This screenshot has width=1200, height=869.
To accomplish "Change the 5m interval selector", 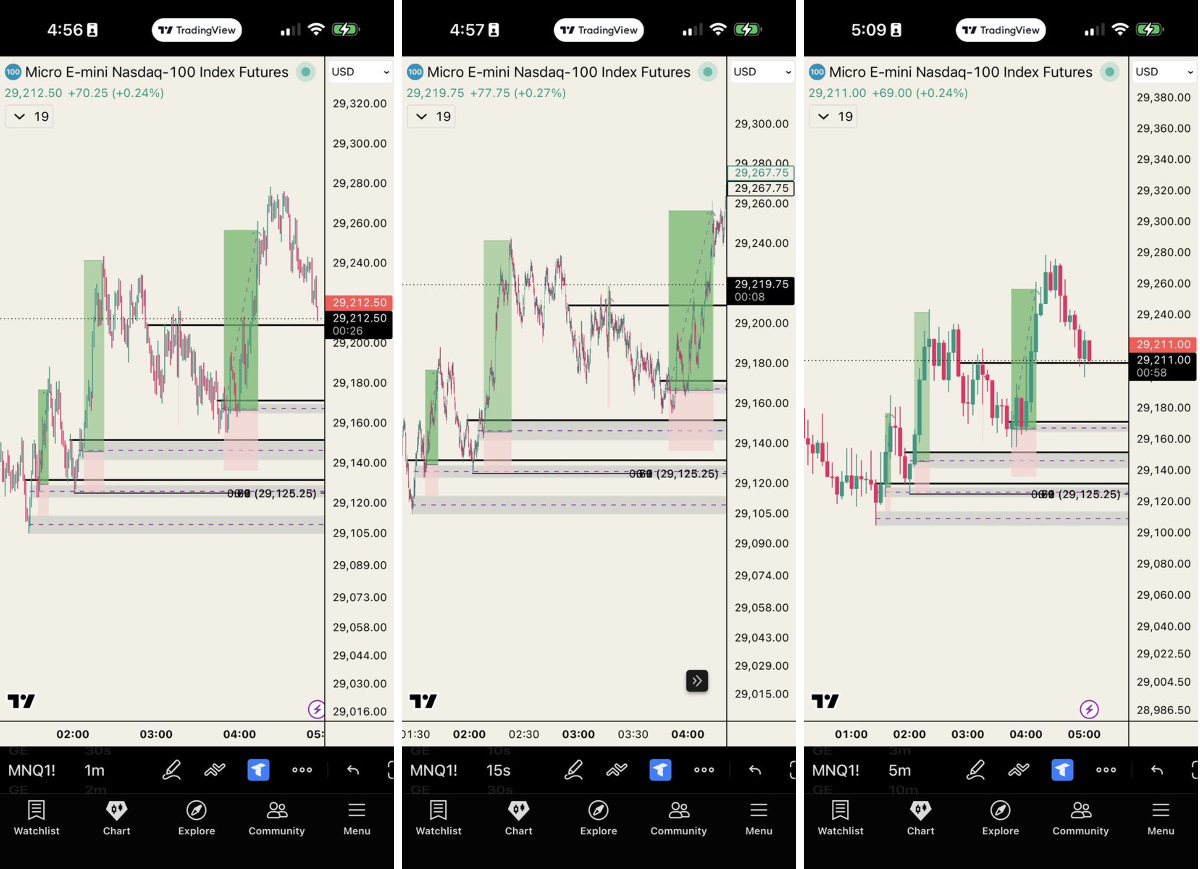I will coord(900,770).
